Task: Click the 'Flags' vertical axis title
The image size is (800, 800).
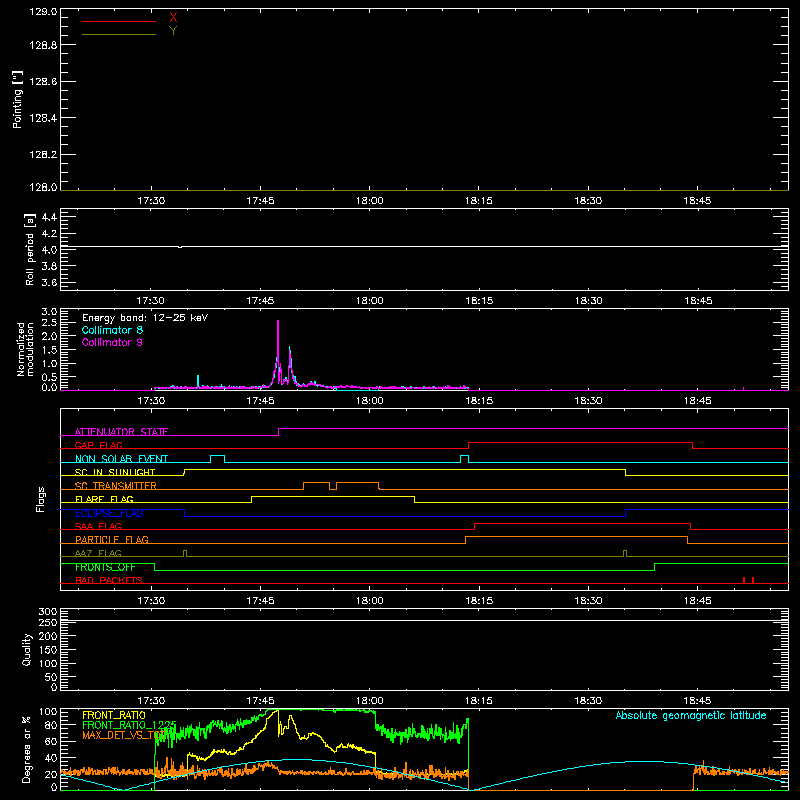Action: 41,499
